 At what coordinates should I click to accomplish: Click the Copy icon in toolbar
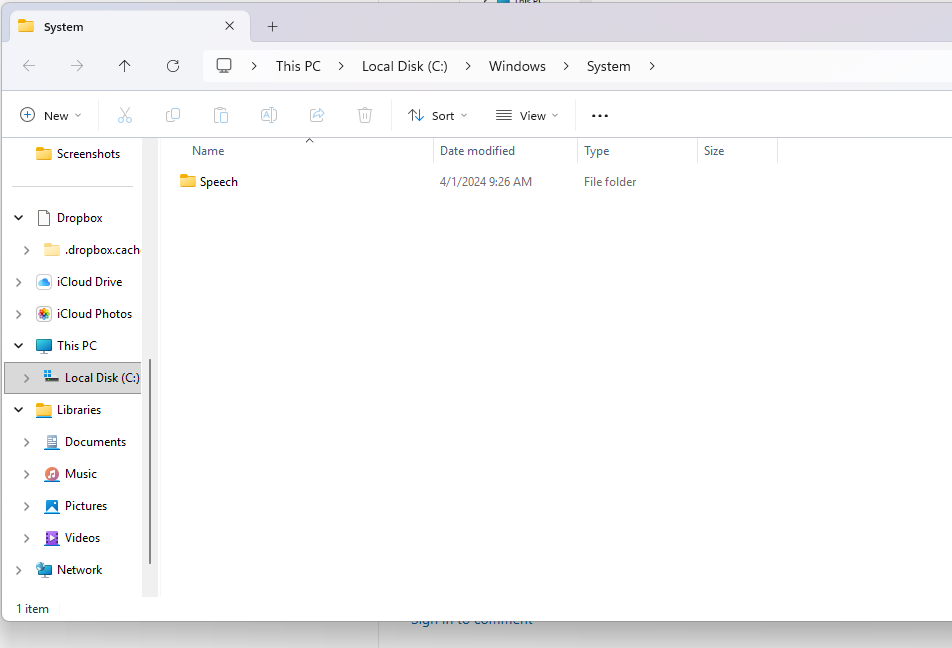pos(173,115)
